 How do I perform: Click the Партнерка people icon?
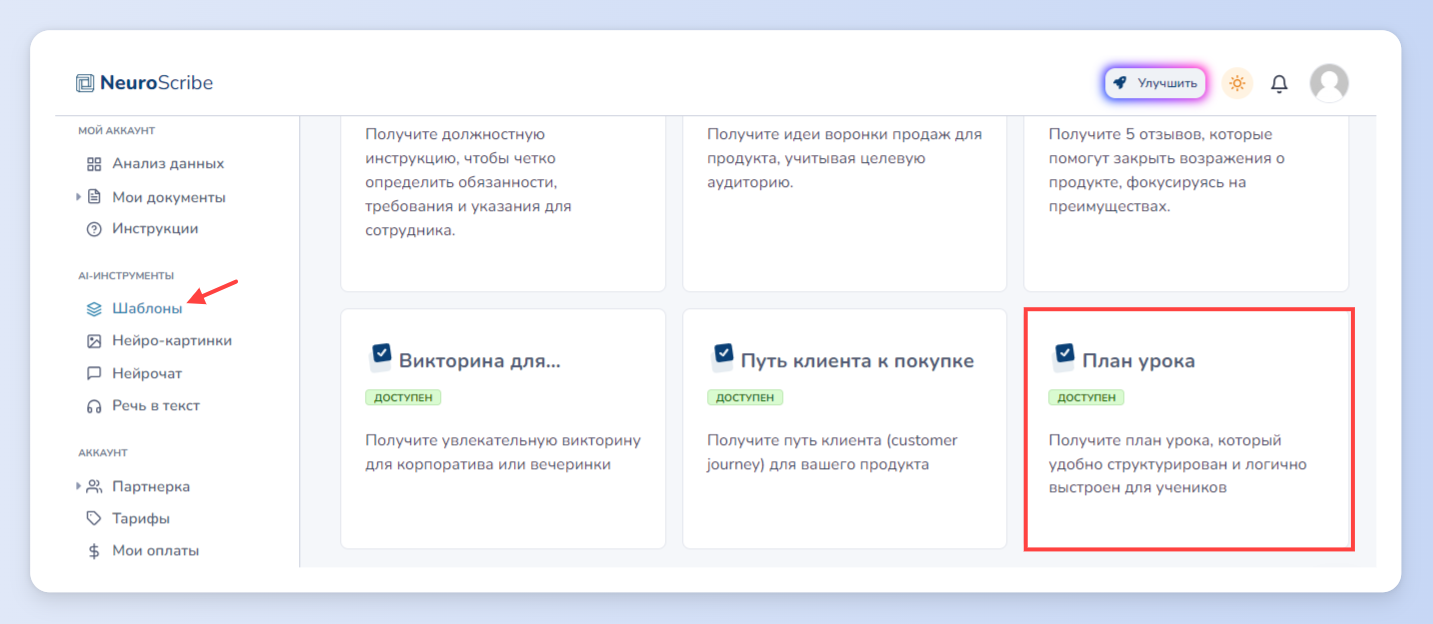(x=94, y=487)
